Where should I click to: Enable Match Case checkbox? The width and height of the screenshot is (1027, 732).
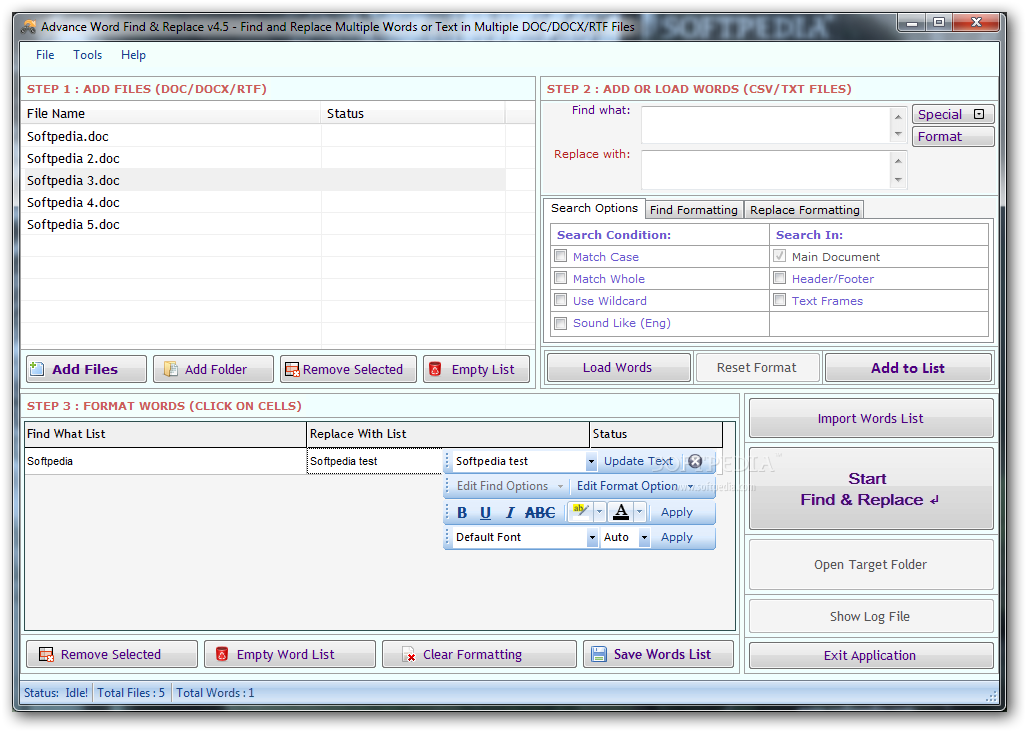click(x=561, y=256)
